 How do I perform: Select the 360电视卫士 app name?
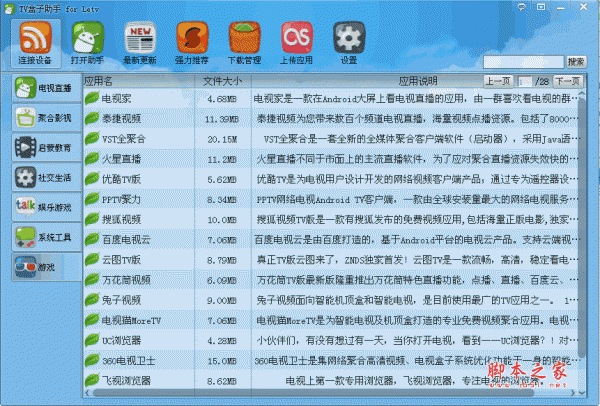click(x=129, y=361)
